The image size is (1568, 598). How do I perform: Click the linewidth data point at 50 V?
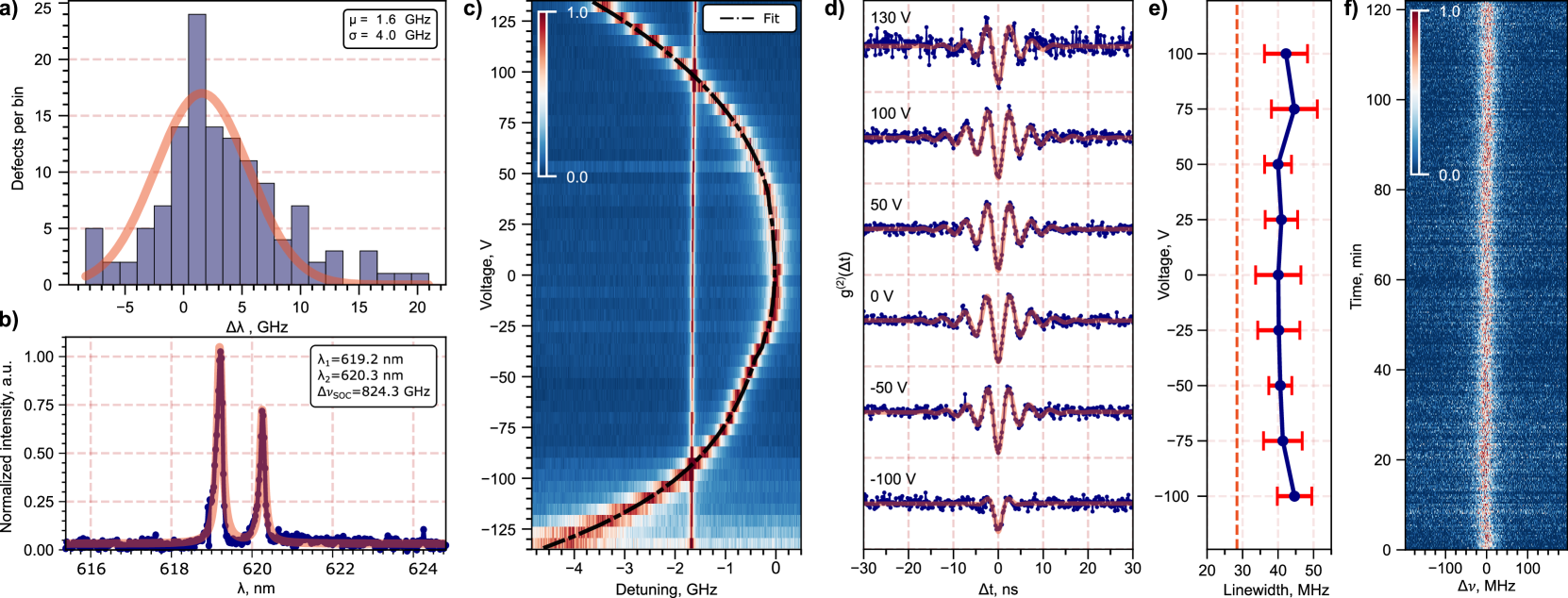pos(1278,164)
